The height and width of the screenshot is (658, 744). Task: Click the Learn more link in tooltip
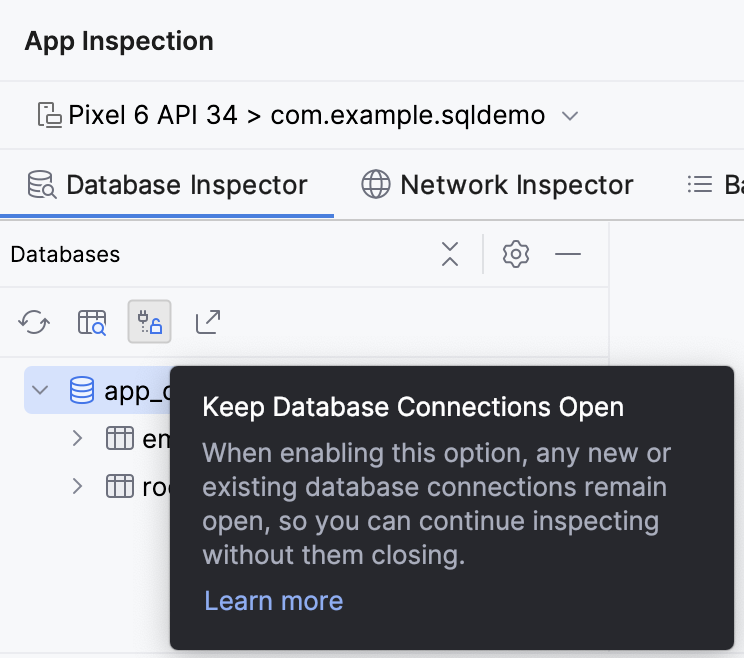click(x=273, y=601)
